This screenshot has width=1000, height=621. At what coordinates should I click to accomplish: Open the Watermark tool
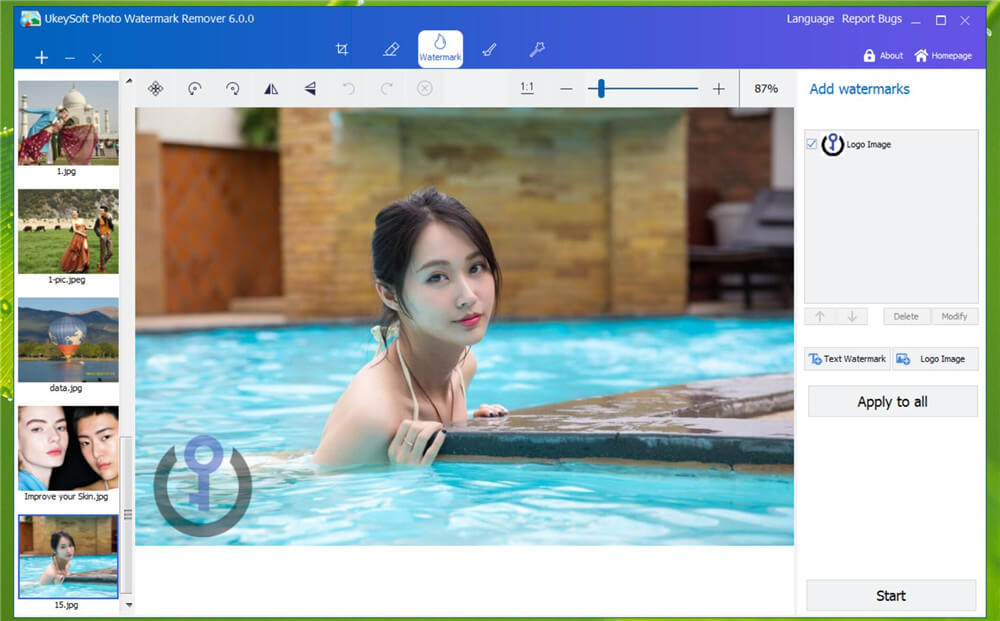pyautogui.click(x=440, y=48)
